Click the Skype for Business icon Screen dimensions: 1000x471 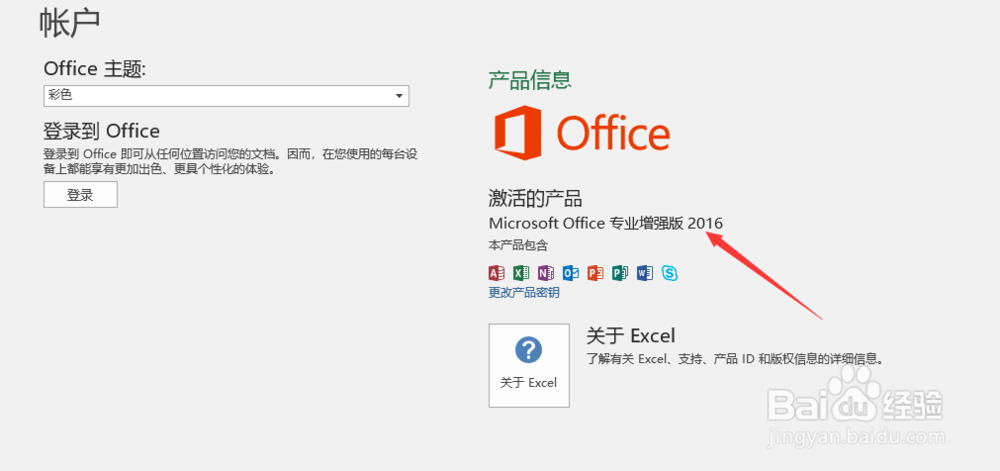coord(669,272)
